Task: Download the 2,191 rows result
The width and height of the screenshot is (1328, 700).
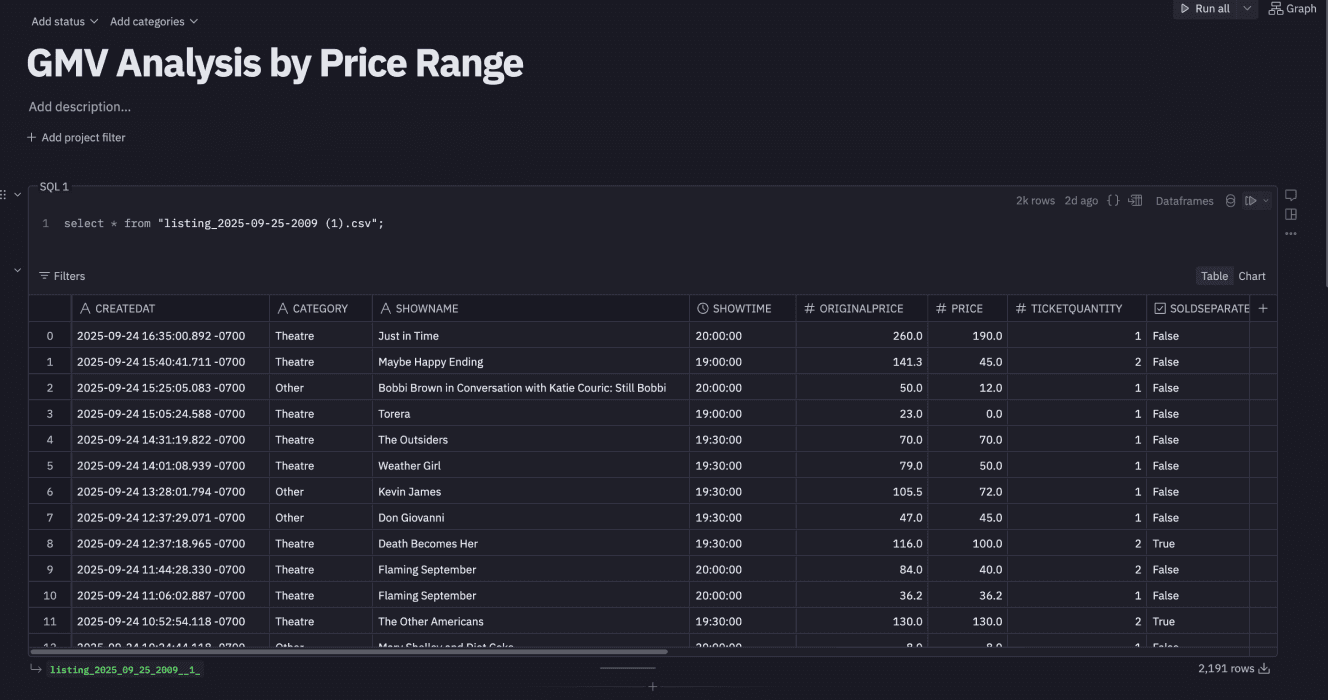Action: coord(1264,669)
